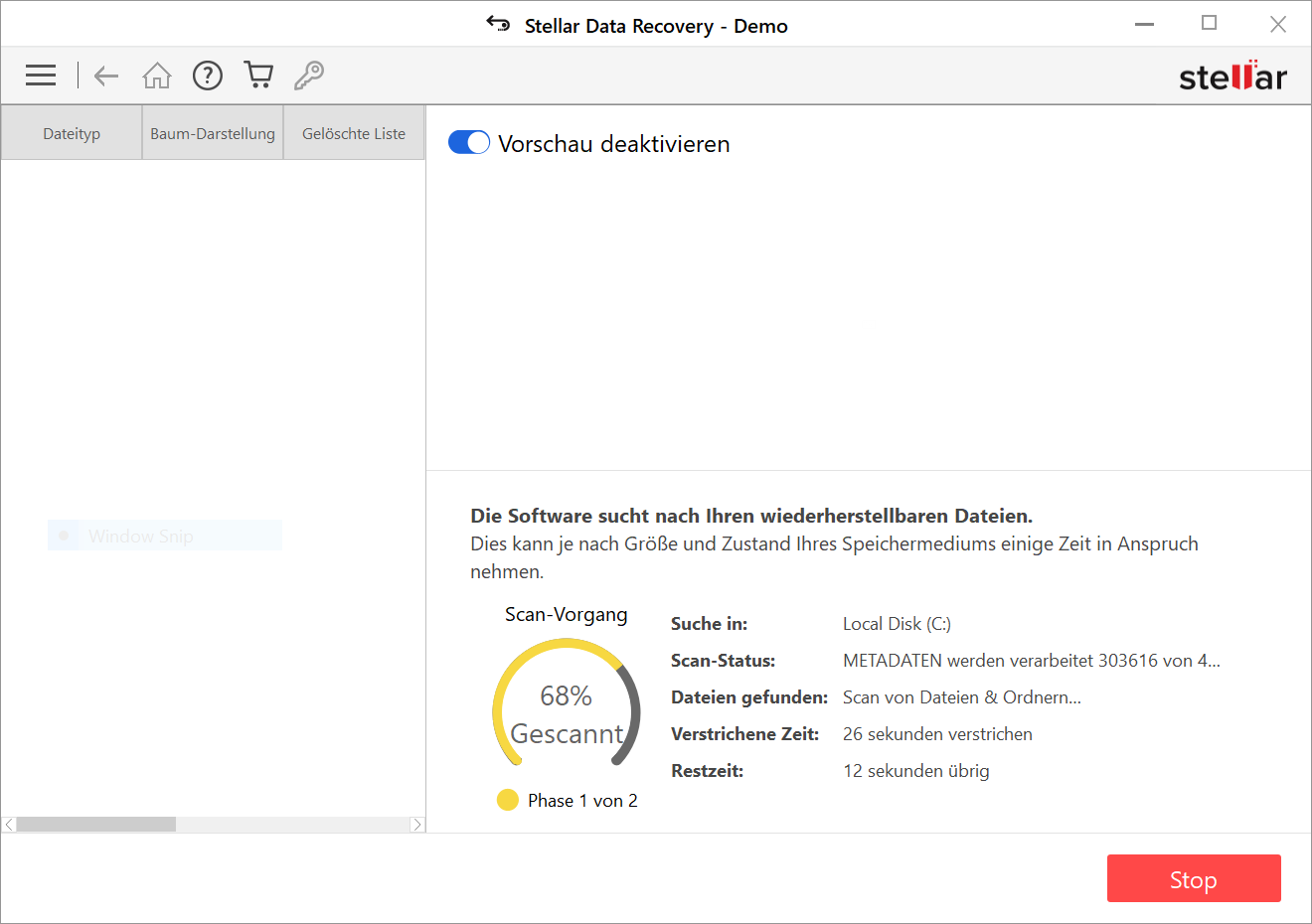This screenshot has width=1312, height=924.
Task: Click the Stellar logo
Action: [1232, 76]
